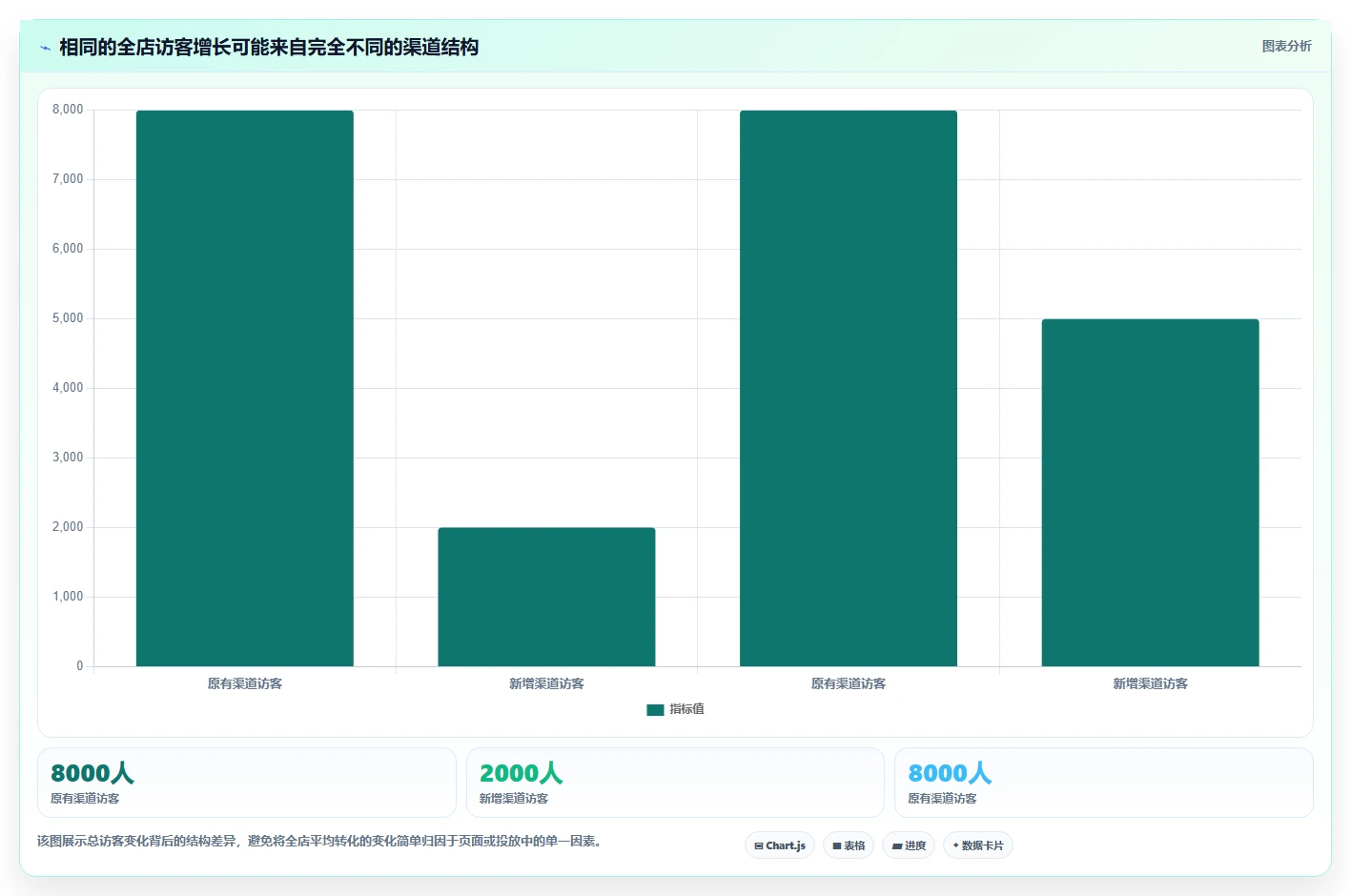Viewport: 1351px width, 896px height.
Task: Select the 数据卡片 tag chip
Action: click(978, 845)
